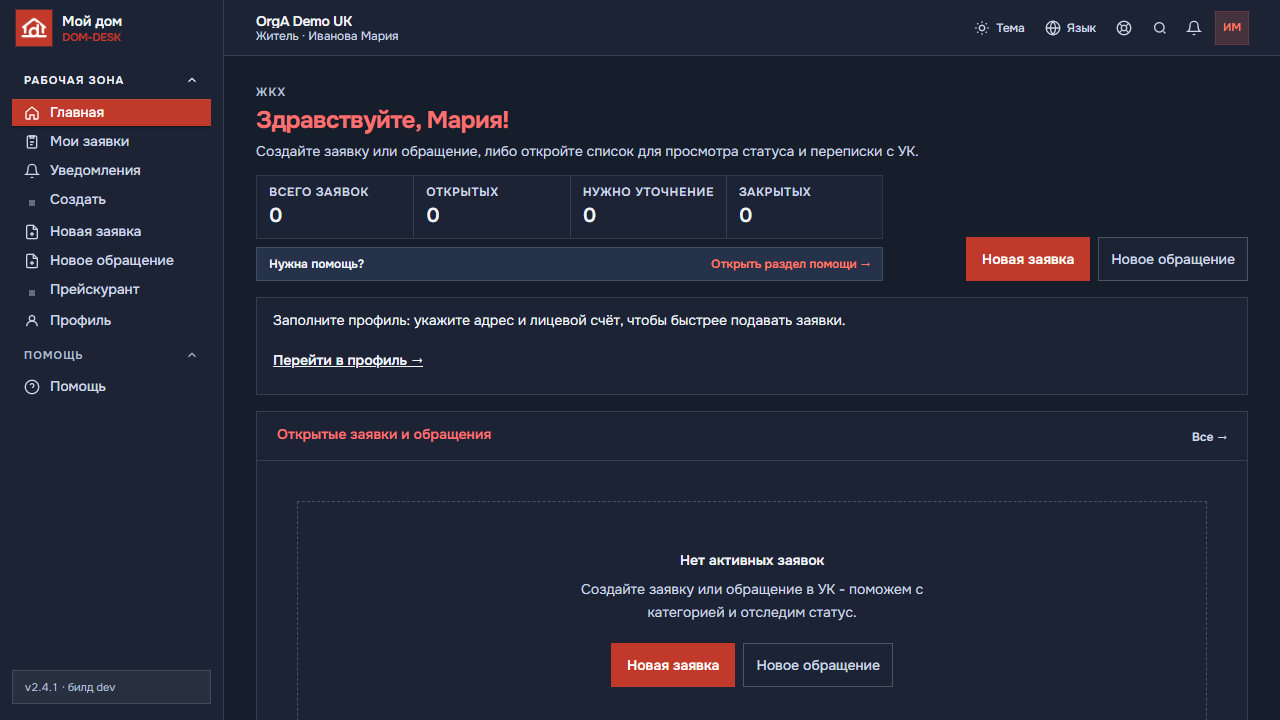This screenshot has width=1280, height=720.
Task: Click the Закрытых stat card
Action: (804, 207)
